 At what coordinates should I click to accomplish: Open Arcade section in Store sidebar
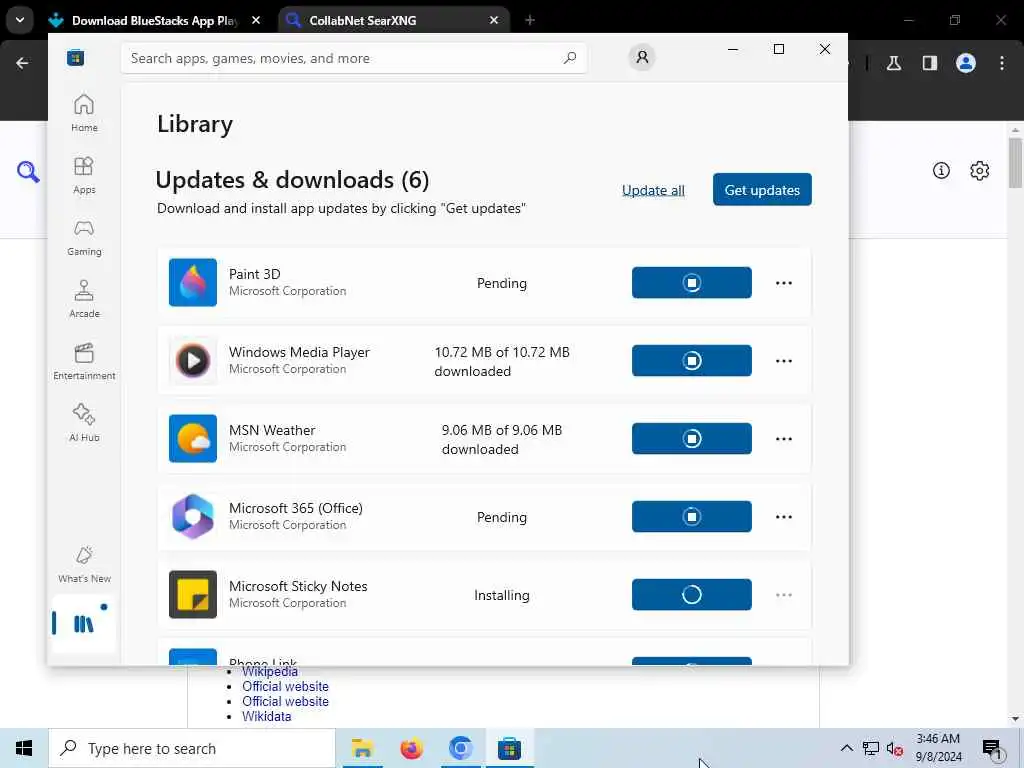coord(84,299)
